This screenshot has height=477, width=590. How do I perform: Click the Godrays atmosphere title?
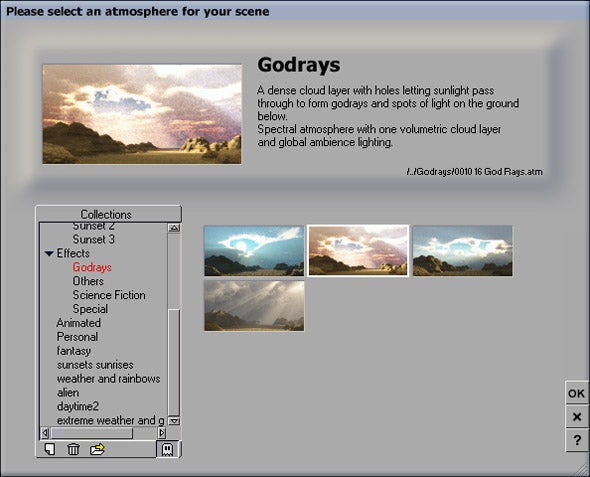pos(299,64)
